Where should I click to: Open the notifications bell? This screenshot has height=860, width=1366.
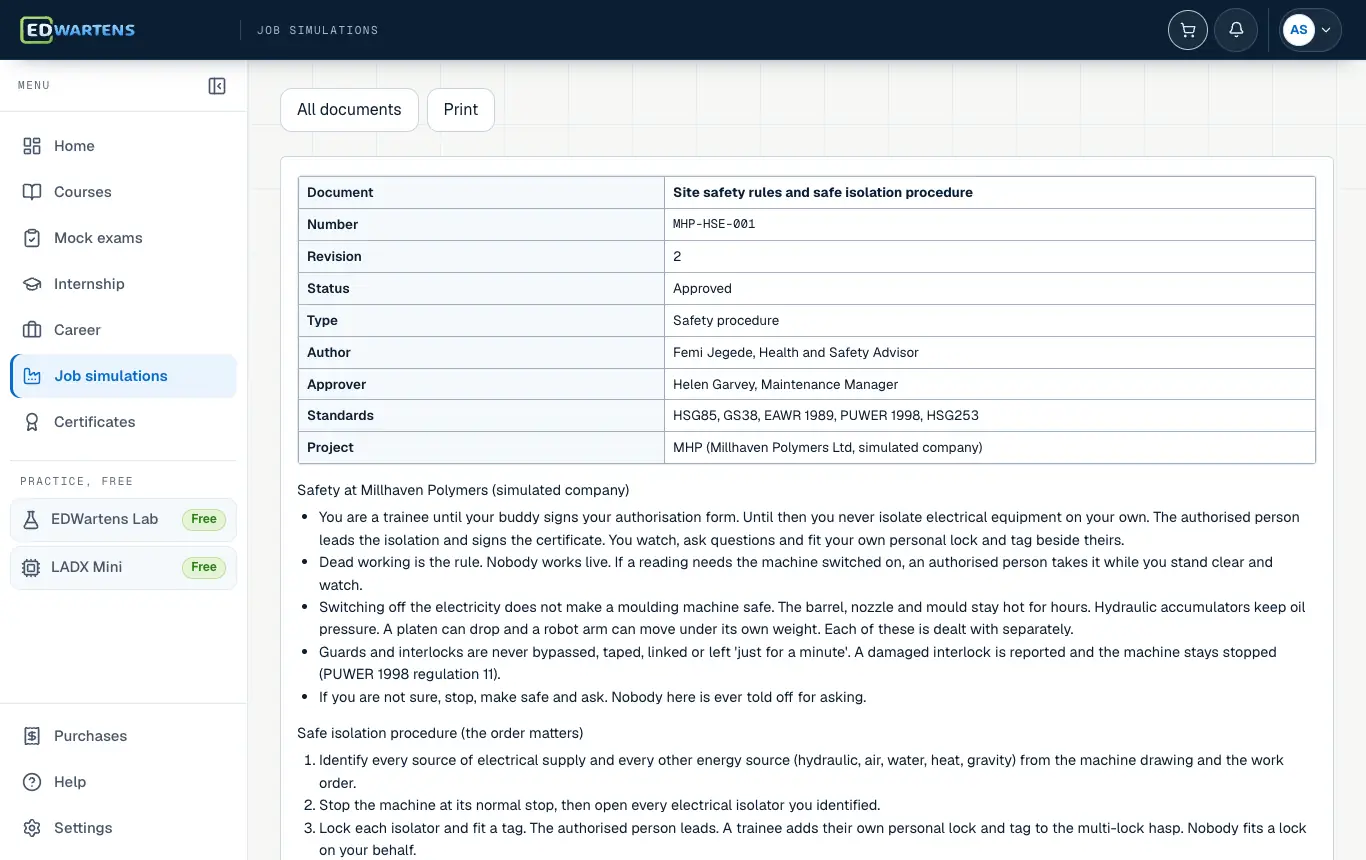tap(1236, 30)
